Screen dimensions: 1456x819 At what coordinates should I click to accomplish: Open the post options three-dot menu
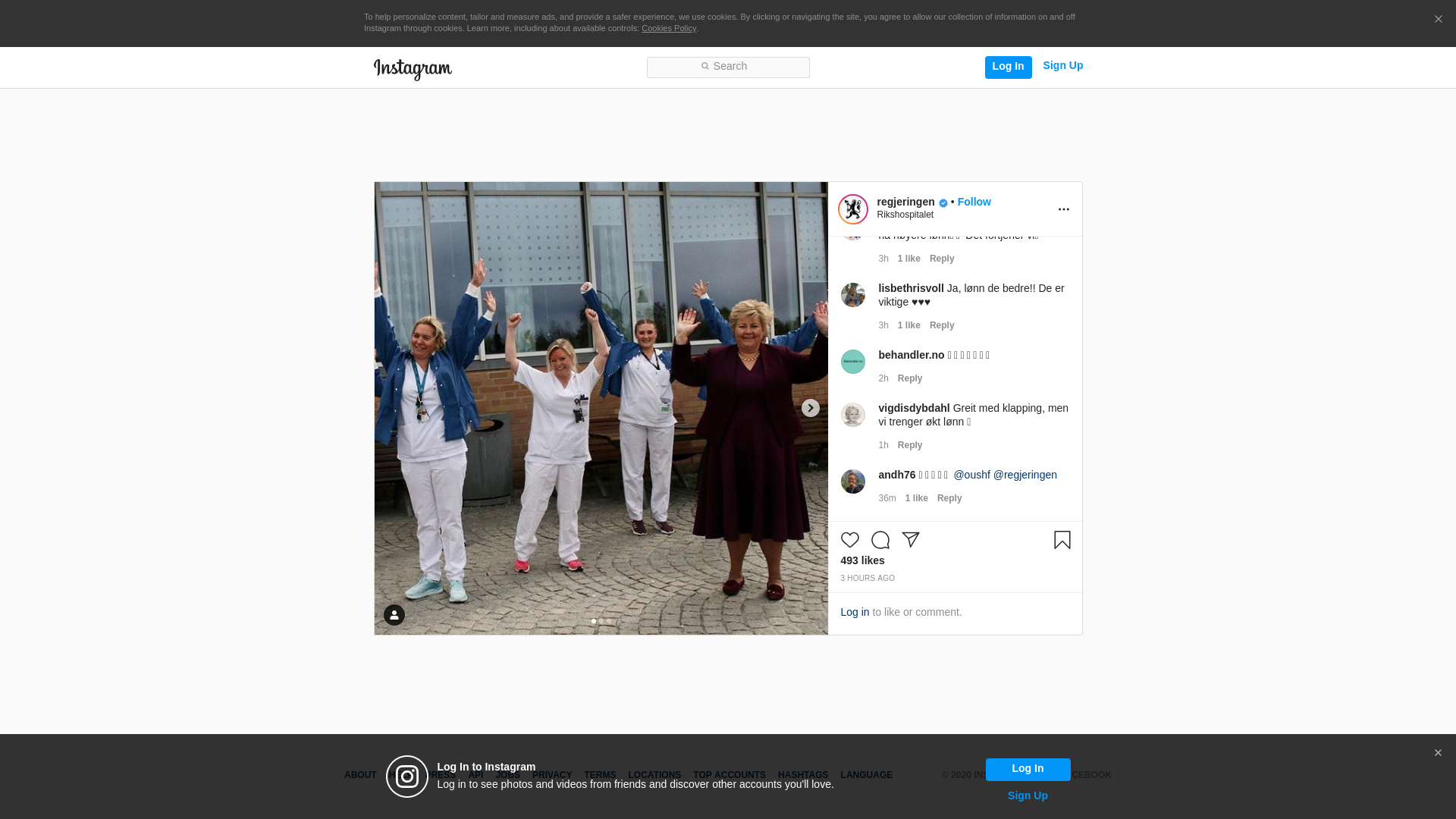coord(1063,209)
